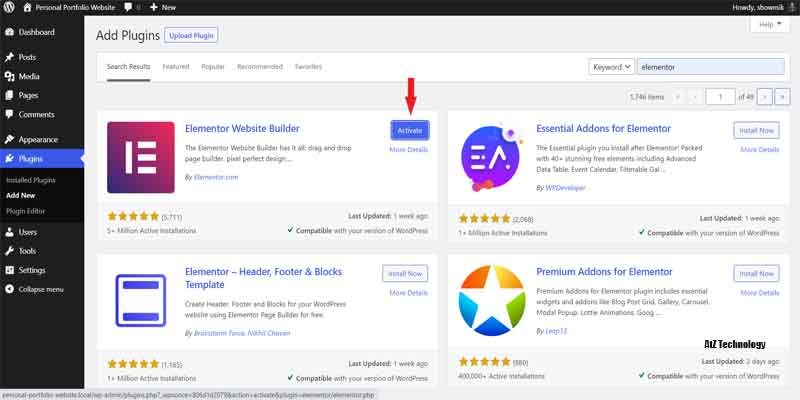Click the Elementor star rating
The image size is (800, 400).
coord(133,216)
